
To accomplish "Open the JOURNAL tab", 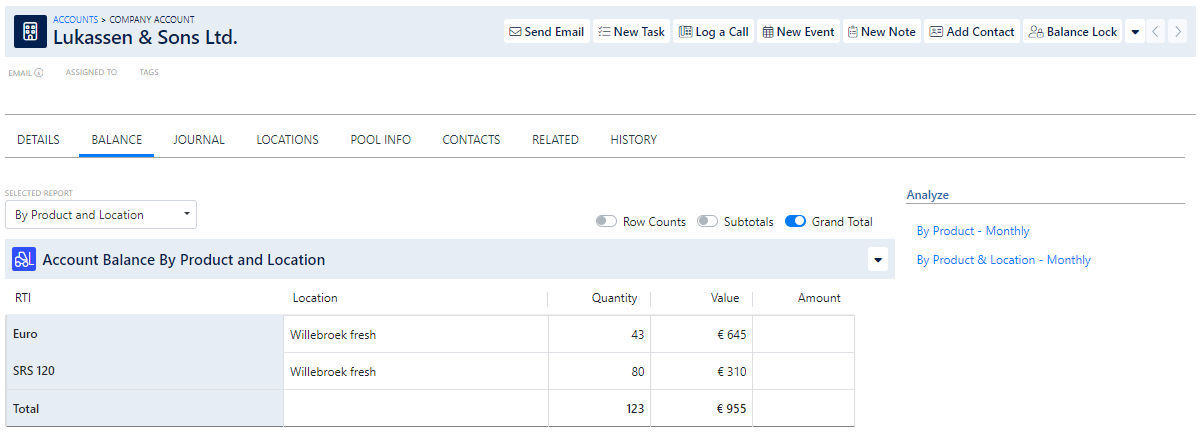I will (199, 140).
